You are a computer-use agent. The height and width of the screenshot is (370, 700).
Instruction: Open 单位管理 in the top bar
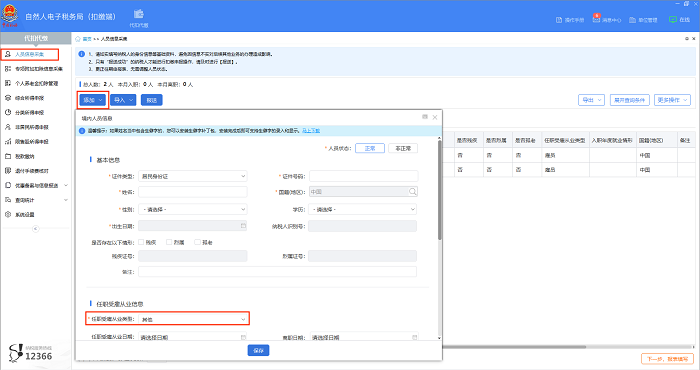click(643, 20)
